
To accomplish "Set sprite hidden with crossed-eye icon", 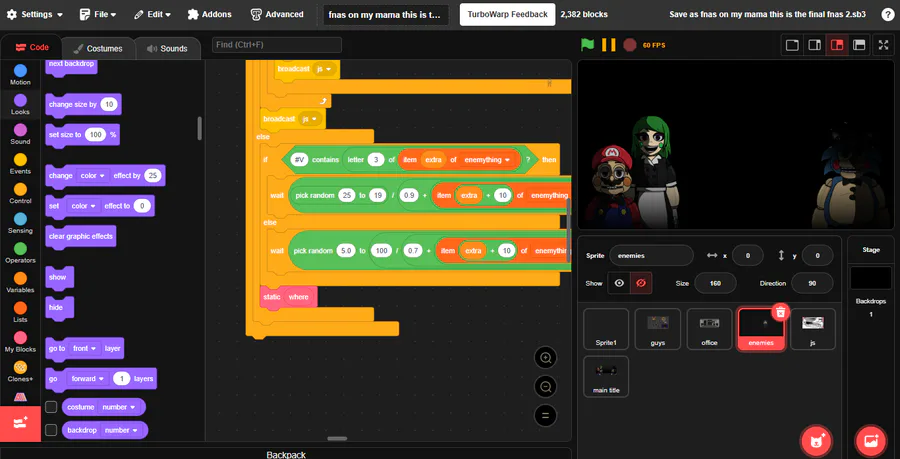I will (641, 283).
